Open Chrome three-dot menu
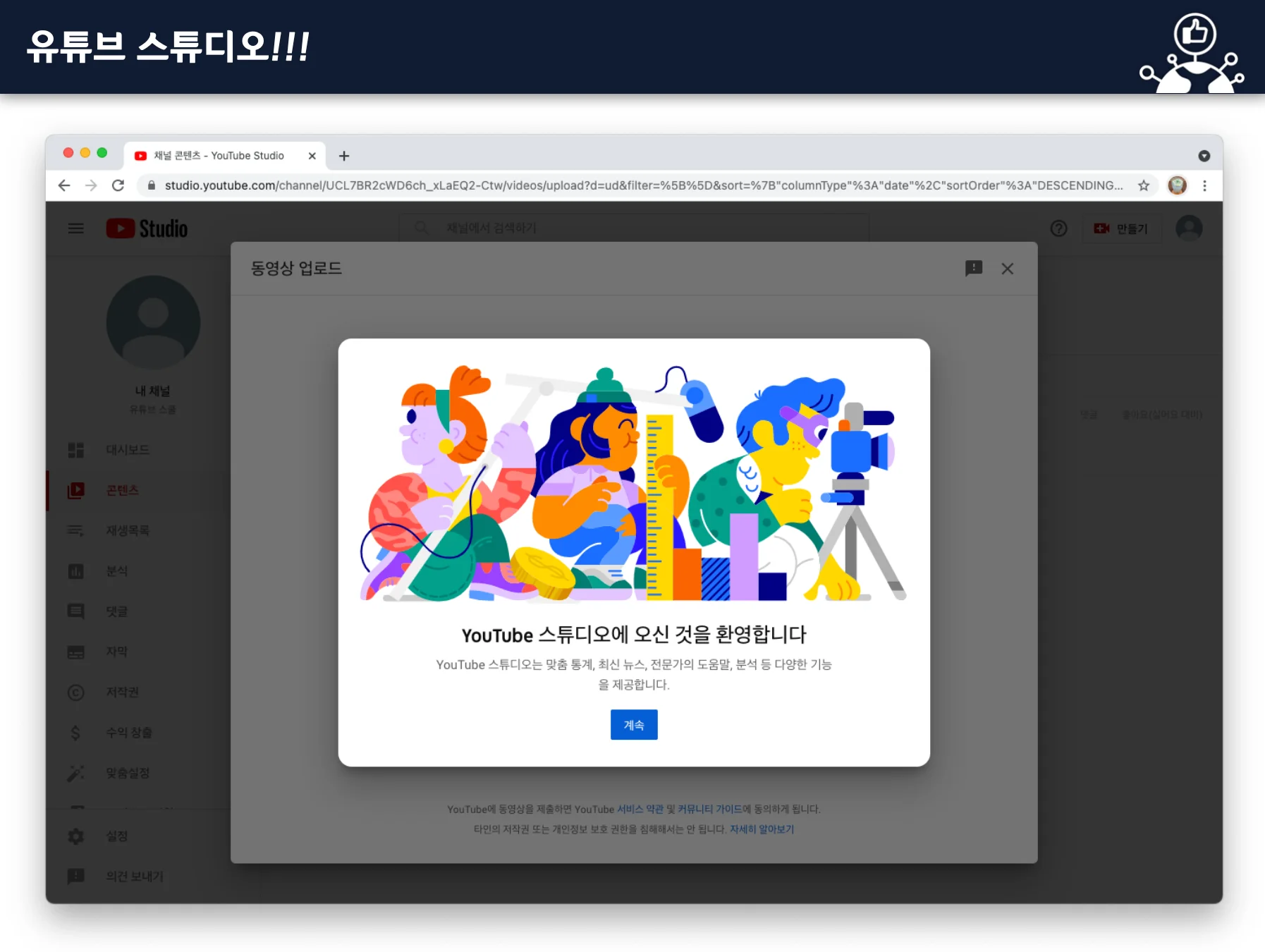 click(1204, 185)
